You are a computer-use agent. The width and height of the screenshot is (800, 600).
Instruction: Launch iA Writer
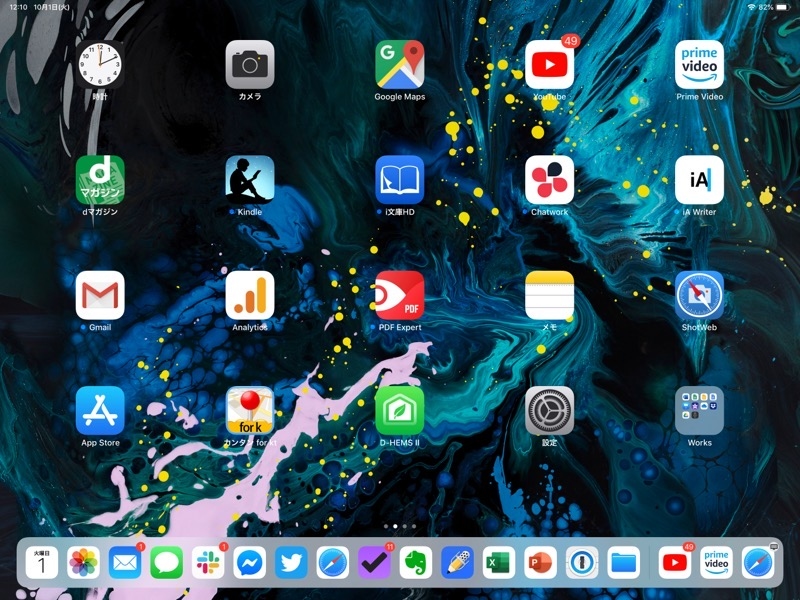tap(699, 180)
